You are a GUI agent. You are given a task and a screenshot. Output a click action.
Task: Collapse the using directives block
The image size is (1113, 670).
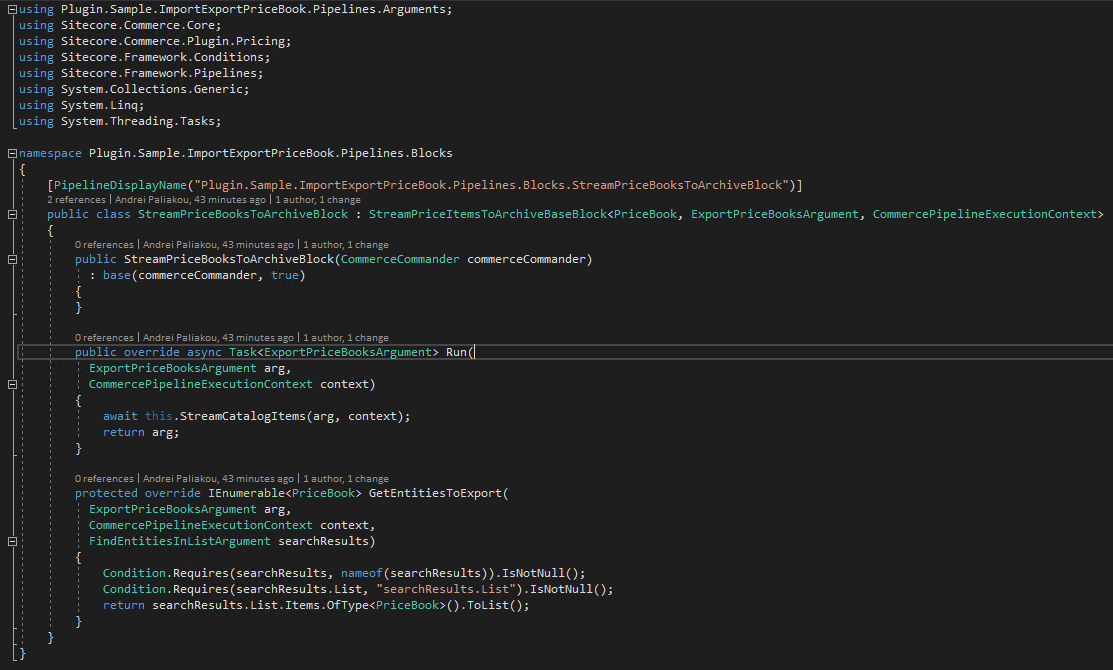12,9
